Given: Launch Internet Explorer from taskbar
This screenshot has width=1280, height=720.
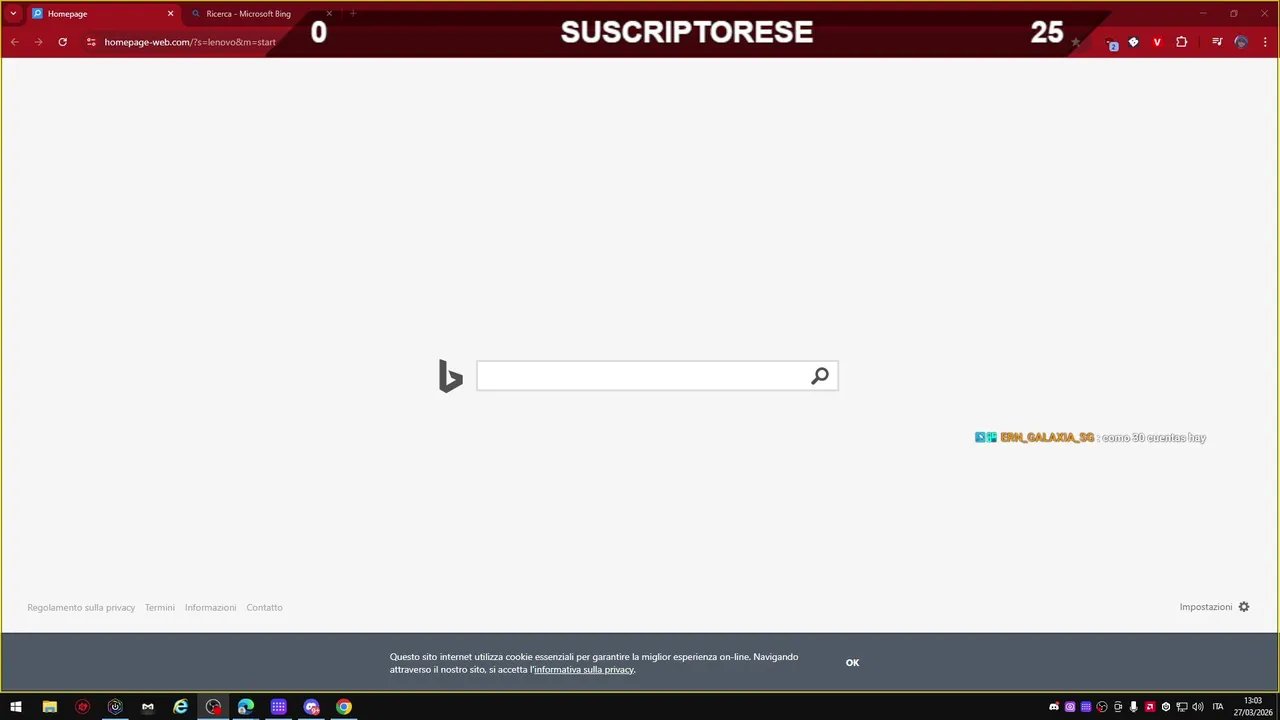Looking at the screenshot, I should tap(180, 707).
